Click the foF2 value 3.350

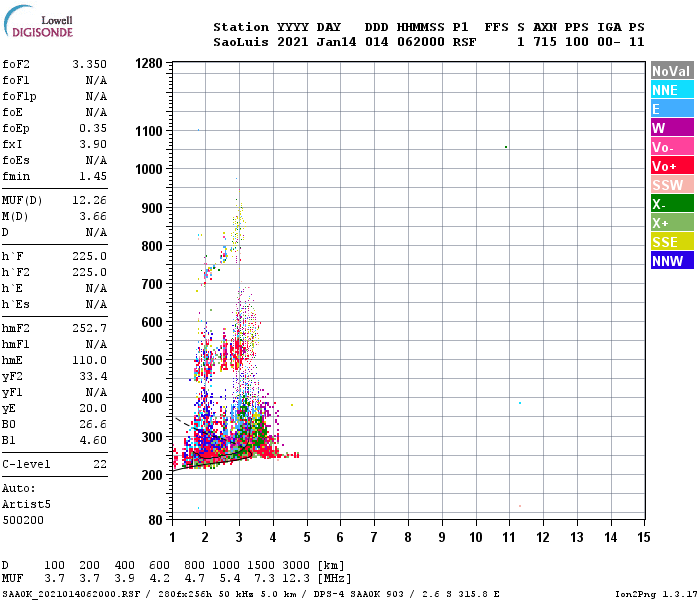coord(89,64)
